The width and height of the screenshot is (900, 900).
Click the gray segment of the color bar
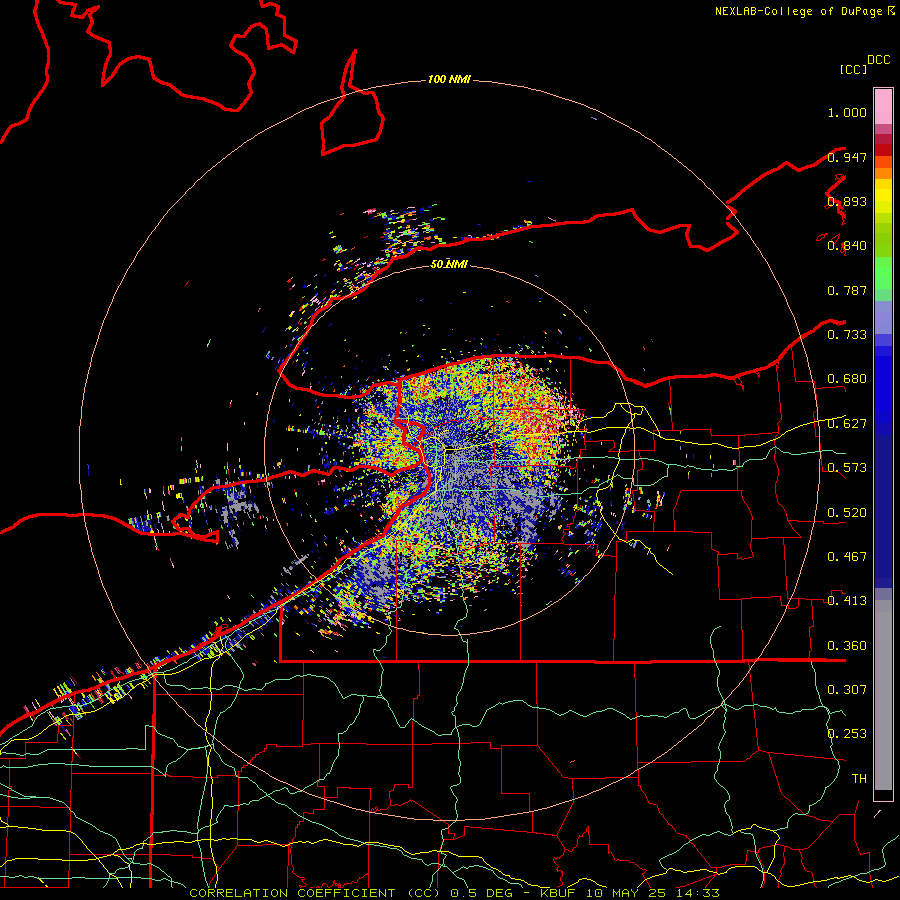(x=883, y=695)
